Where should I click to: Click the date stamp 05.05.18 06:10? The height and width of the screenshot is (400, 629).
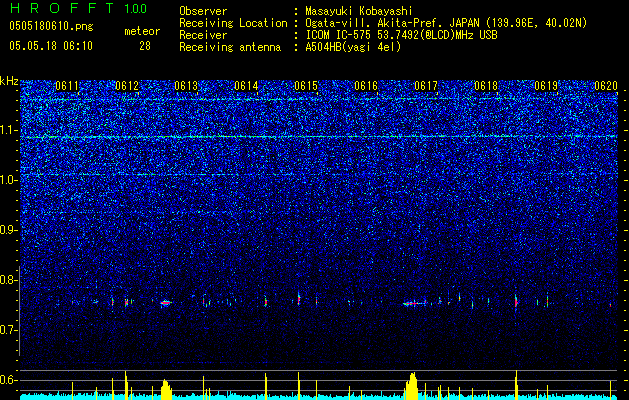coord(51,46)
